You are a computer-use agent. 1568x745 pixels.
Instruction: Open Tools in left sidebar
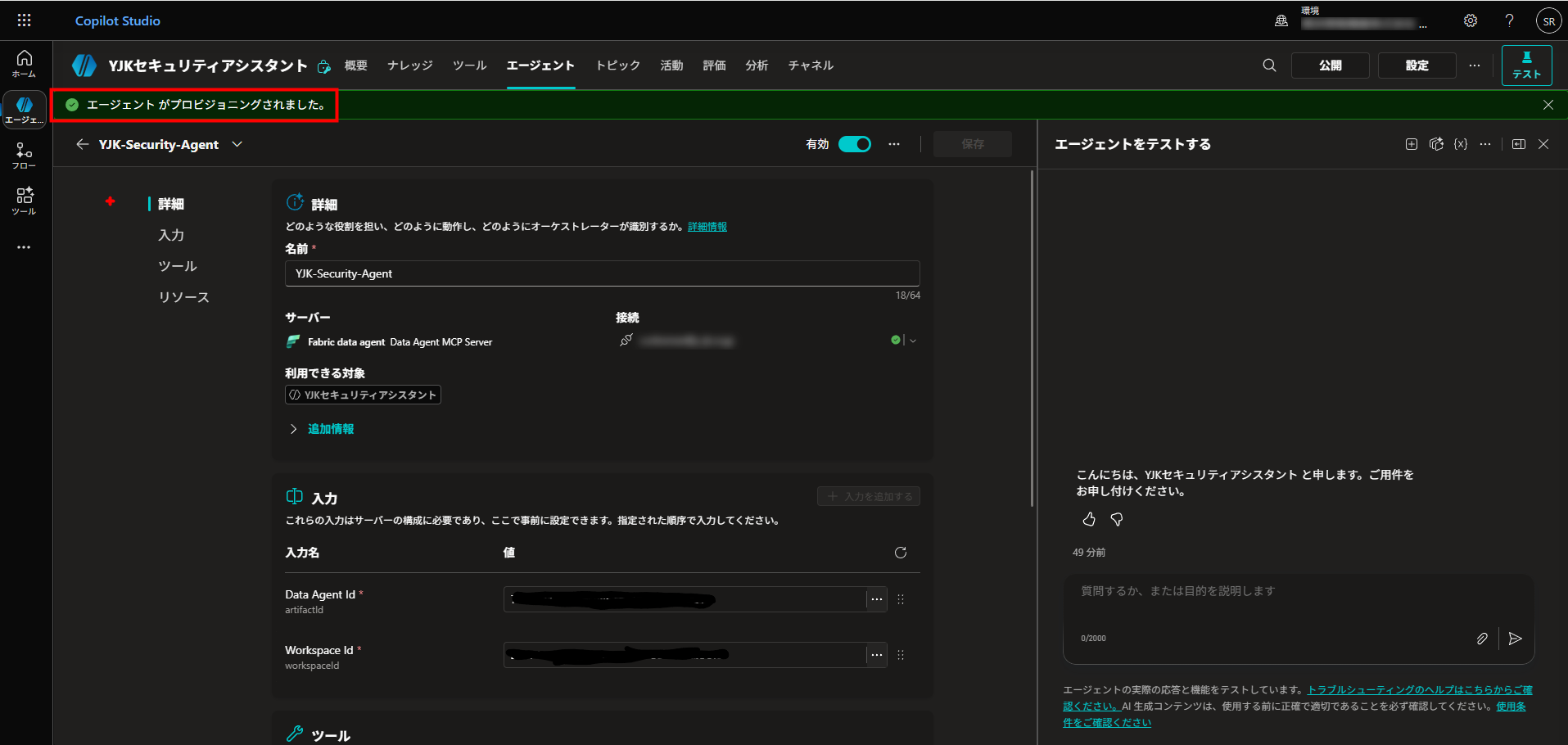click(x=25, y=201)
